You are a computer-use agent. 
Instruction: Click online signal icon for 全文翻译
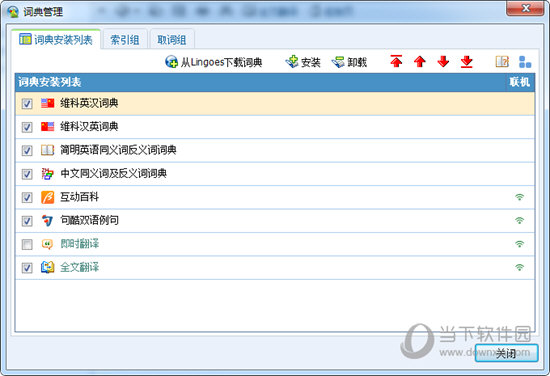click(519, 268)
